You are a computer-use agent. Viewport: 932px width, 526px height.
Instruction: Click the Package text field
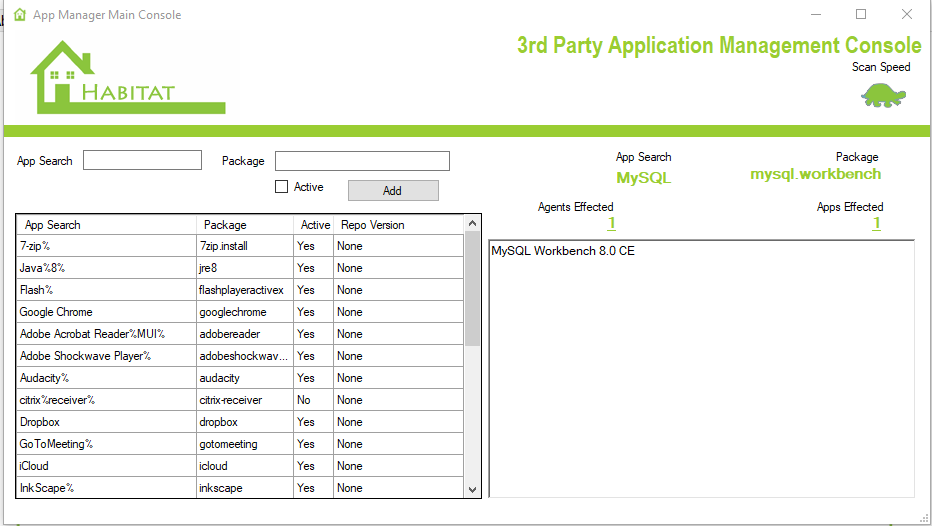(x=362, y=161)
